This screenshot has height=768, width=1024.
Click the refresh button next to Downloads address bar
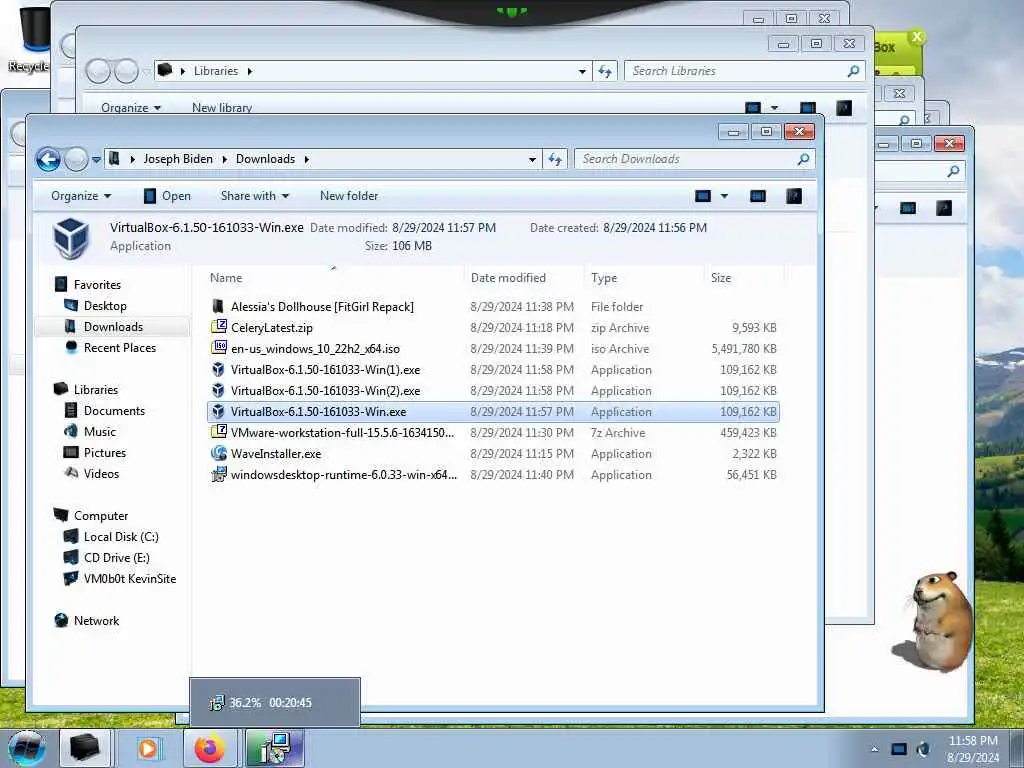(x=555, y=159)
